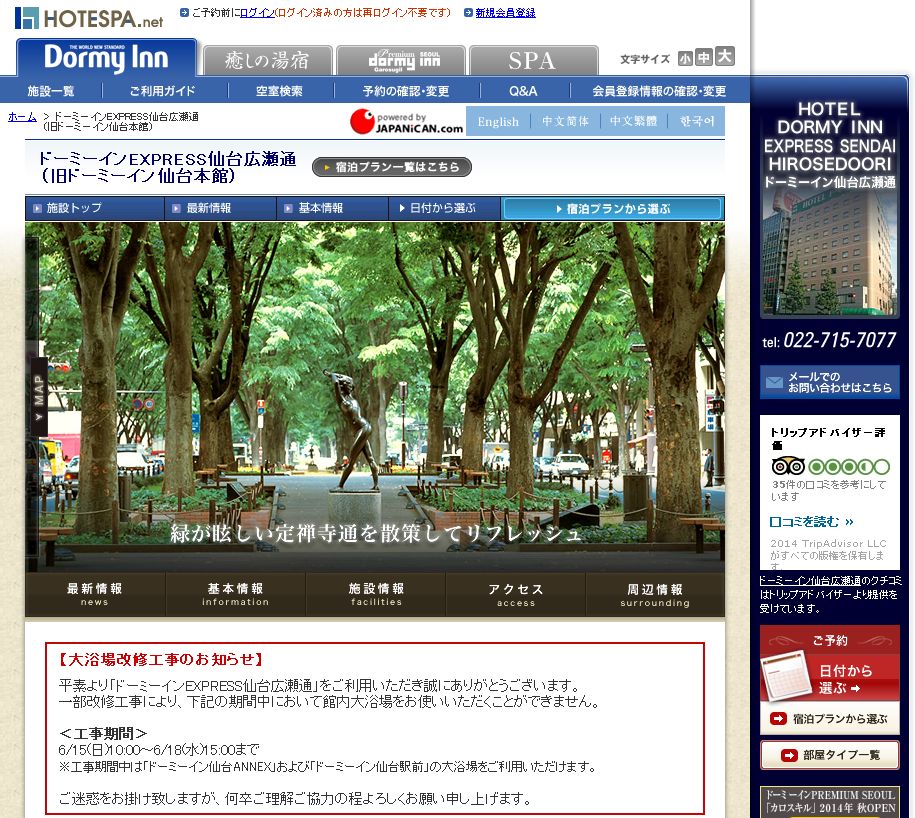Click 部屋タイプ一覧 button
Screen dimensions: 915x818
point(829,755)
